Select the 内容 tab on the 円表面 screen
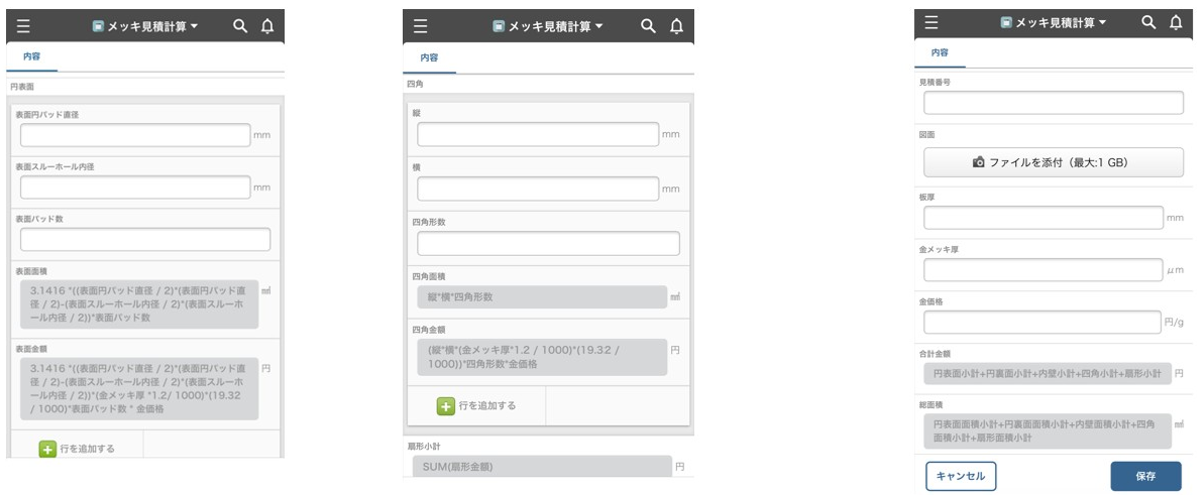Image resolution: width=1197 pixels, height=497 pixels. (33, 59)
